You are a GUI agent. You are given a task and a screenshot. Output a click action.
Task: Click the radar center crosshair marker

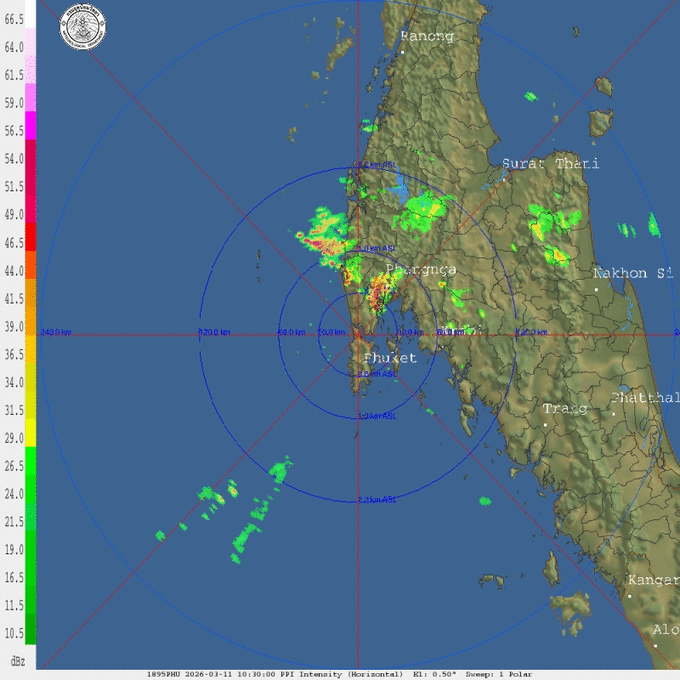click(x=359, y=333)
